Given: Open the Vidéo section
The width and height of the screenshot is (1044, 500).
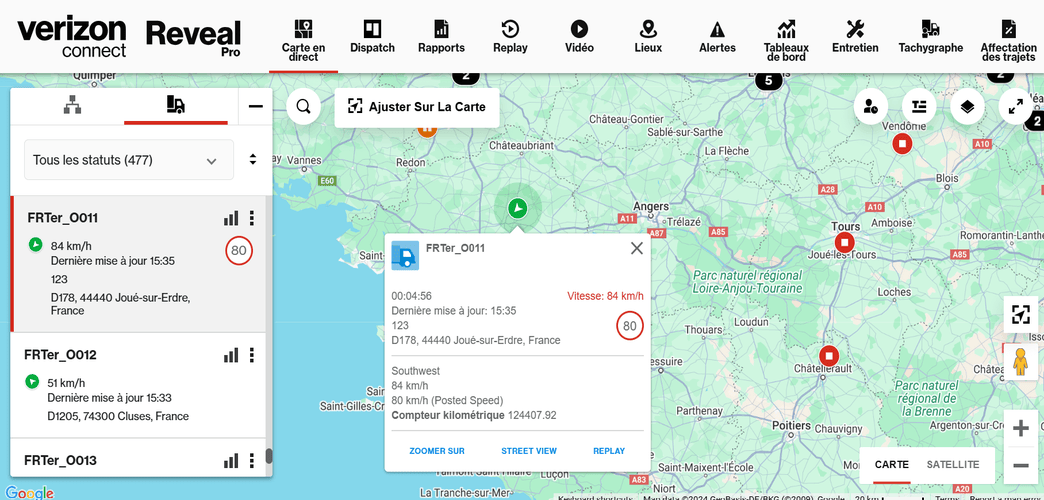Looking at the screenshot, I should pyautogui.click(x=579, y=37).
